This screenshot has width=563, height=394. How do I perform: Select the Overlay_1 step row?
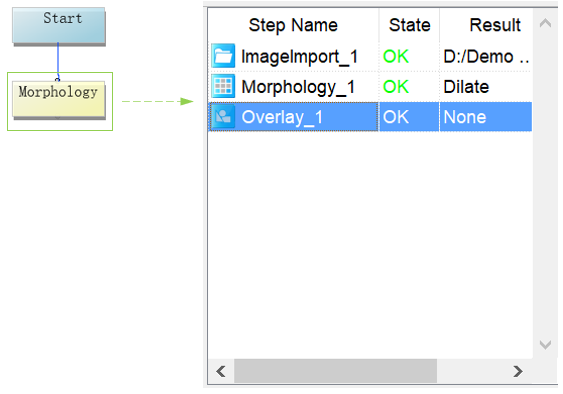coord(370,117)
